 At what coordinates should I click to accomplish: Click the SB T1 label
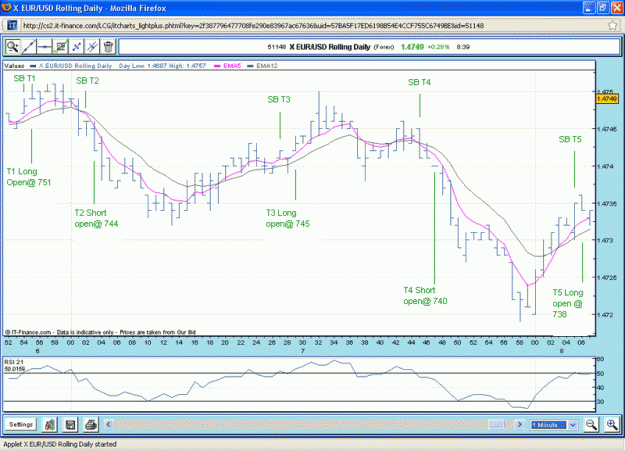point(24,78)
